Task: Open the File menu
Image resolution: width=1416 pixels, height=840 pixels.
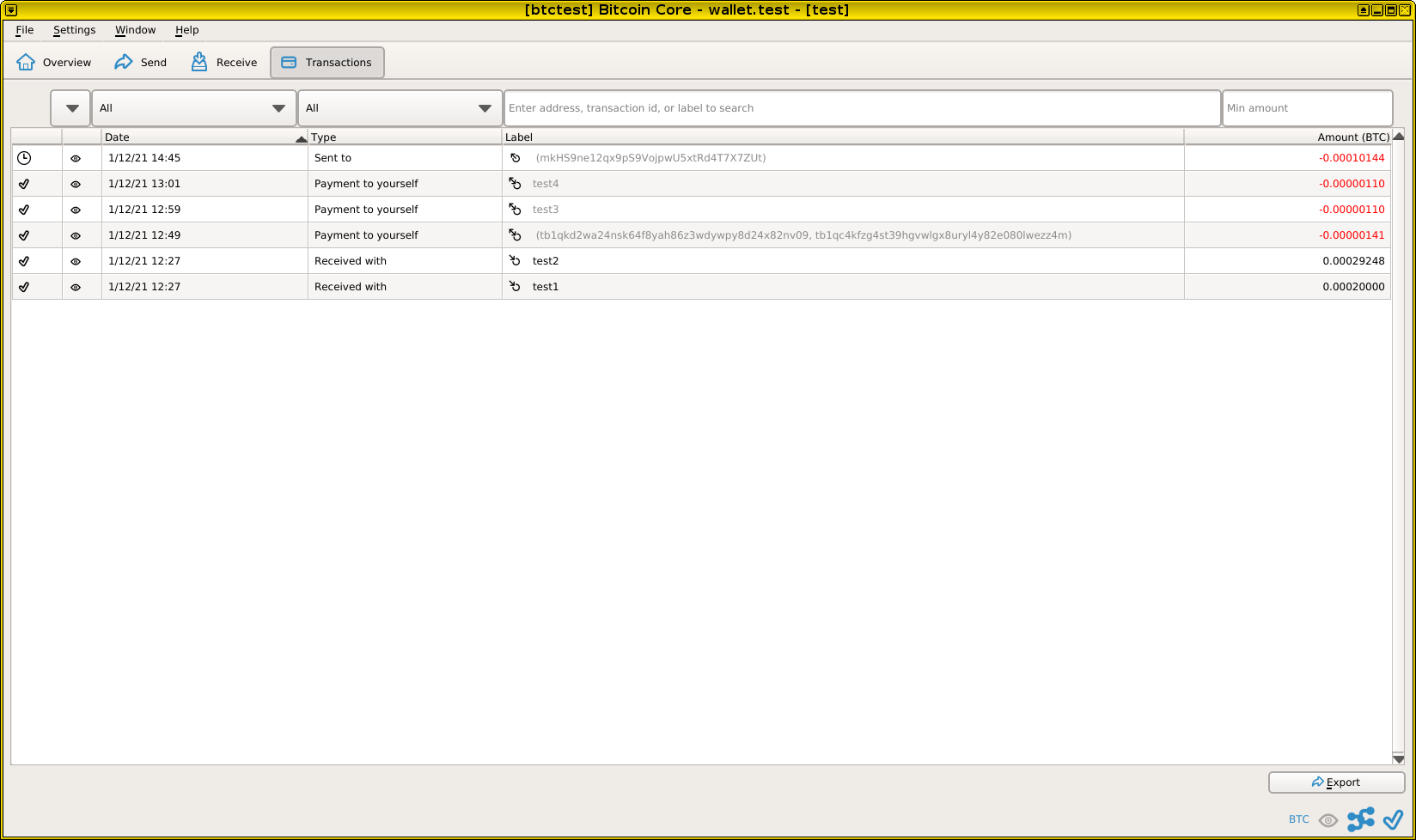Action: [x=25, y=30]
